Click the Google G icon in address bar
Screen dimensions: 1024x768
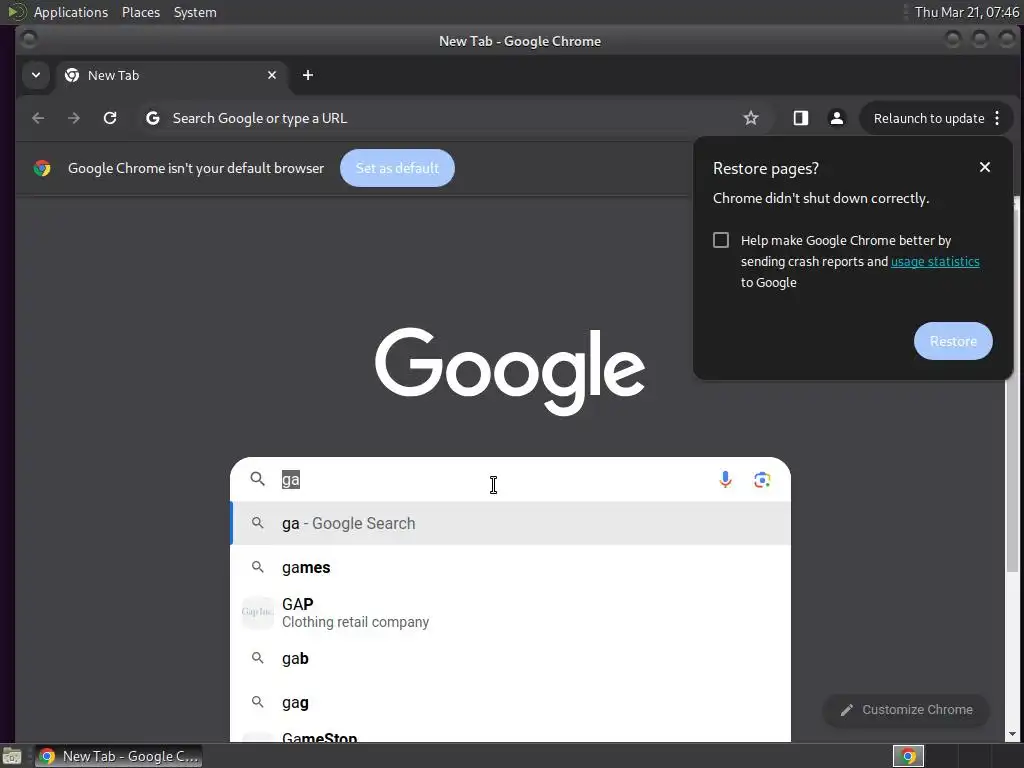point(153,118)
